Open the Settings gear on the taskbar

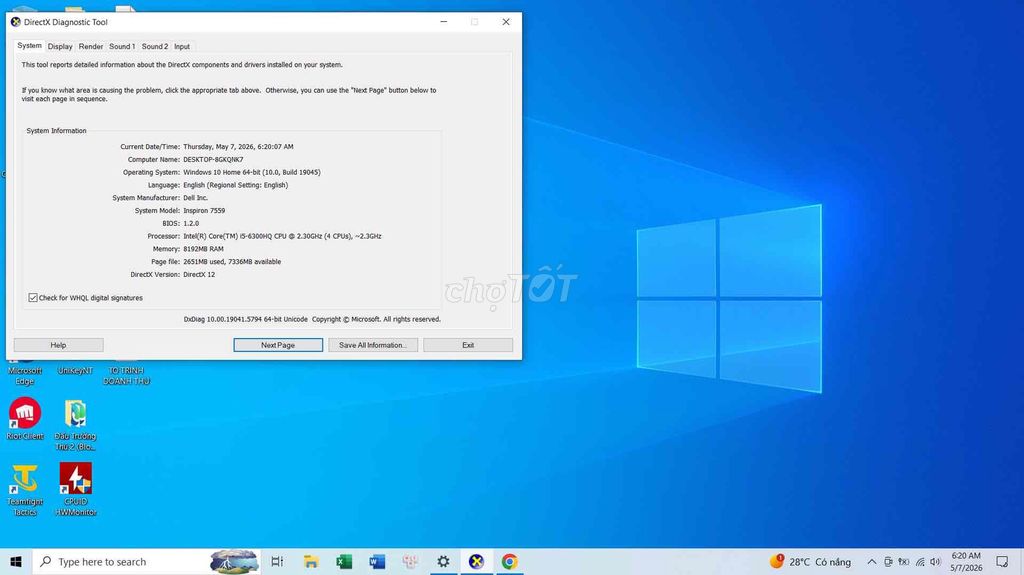pos(443,561)
